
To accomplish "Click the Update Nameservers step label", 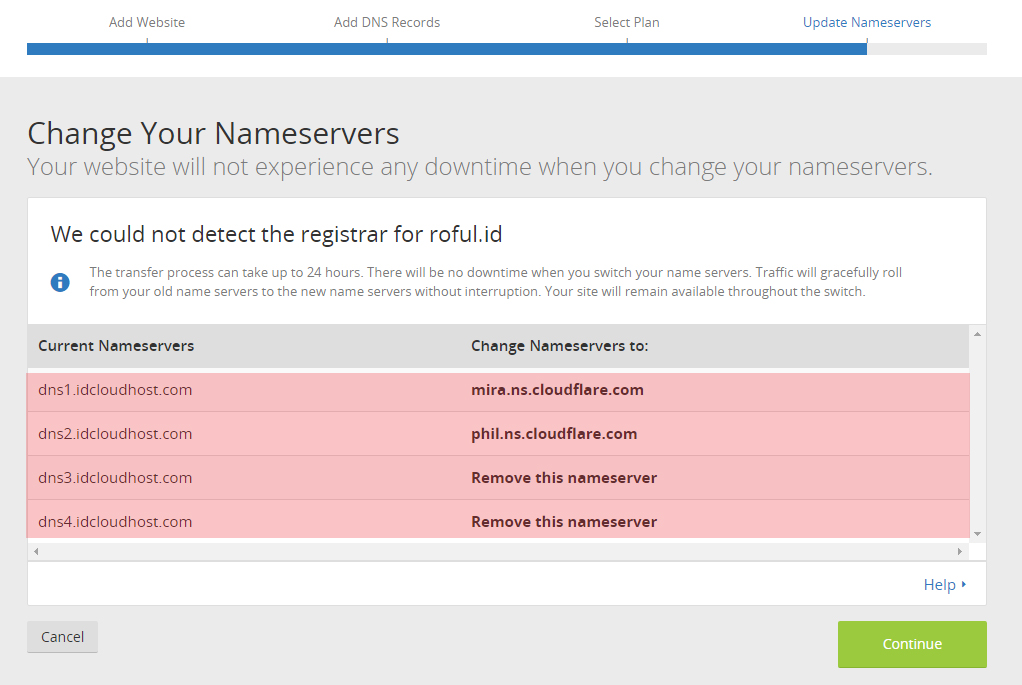I will pos(866,21).
